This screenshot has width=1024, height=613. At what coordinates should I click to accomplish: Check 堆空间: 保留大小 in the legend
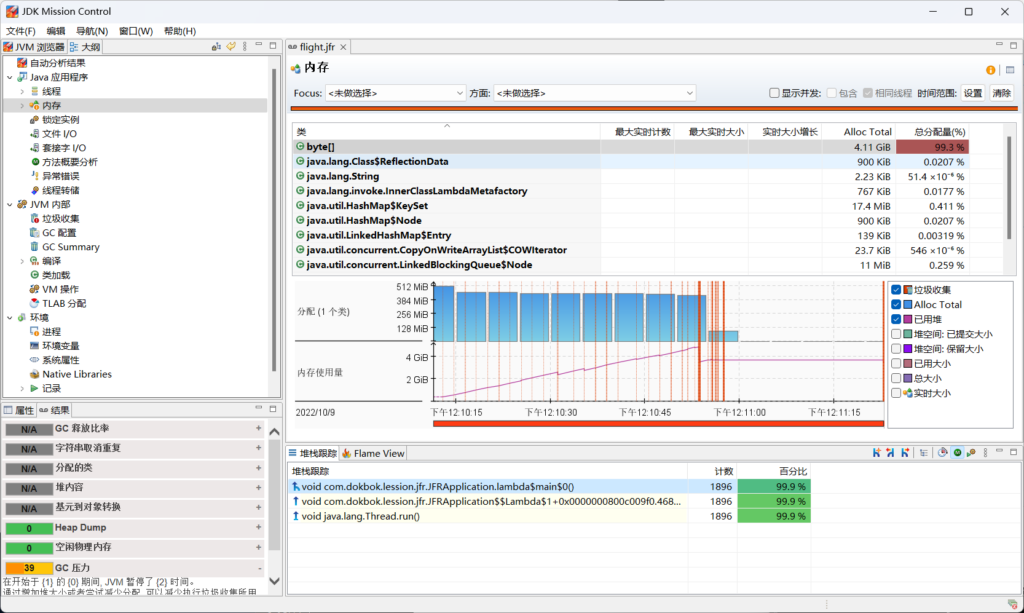[896, 349]
